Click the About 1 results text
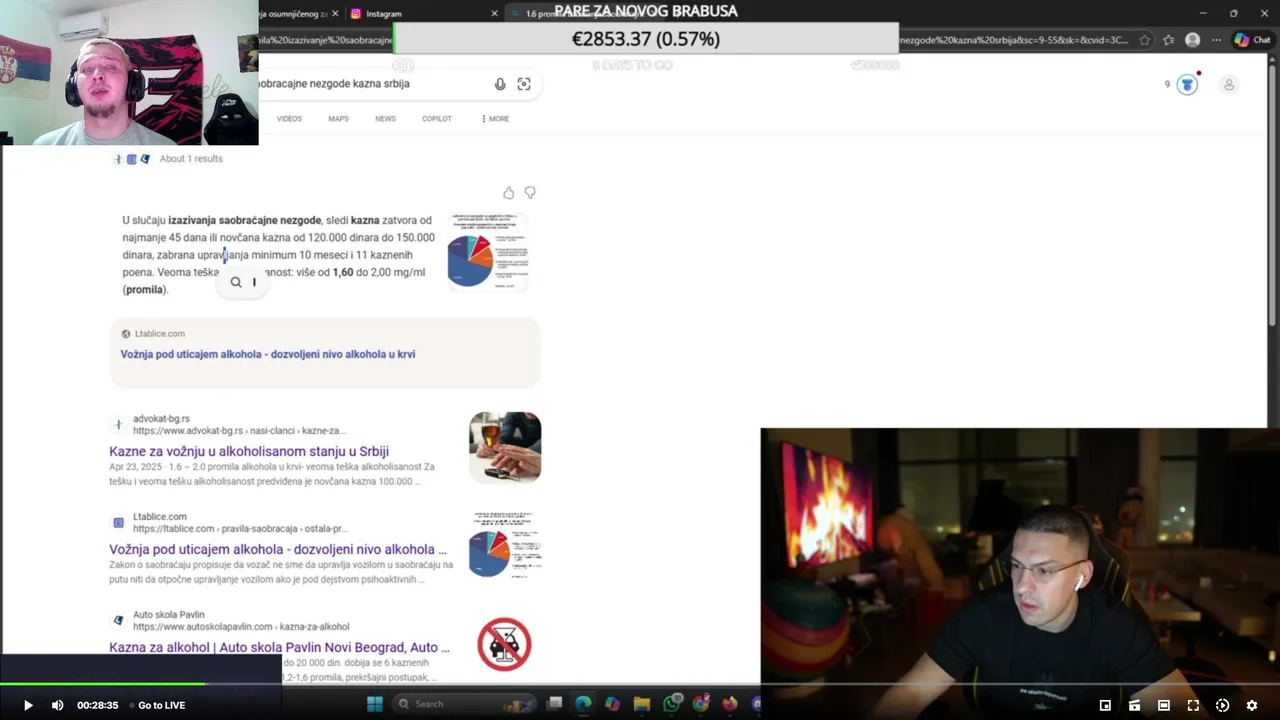 [x=191, y=159]
